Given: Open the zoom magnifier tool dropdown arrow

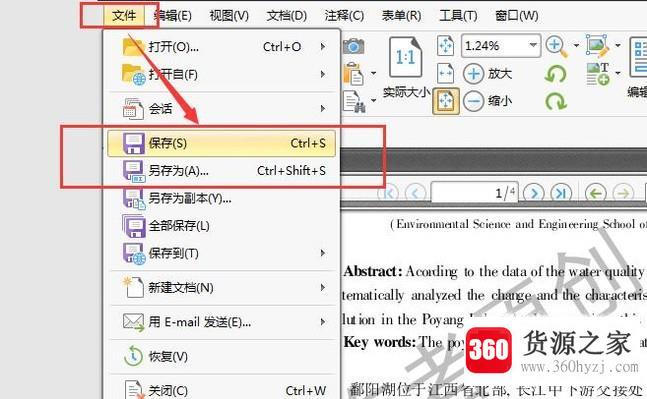Looking at the screenshot, I should pyautogui.click(x=576, y=45).
